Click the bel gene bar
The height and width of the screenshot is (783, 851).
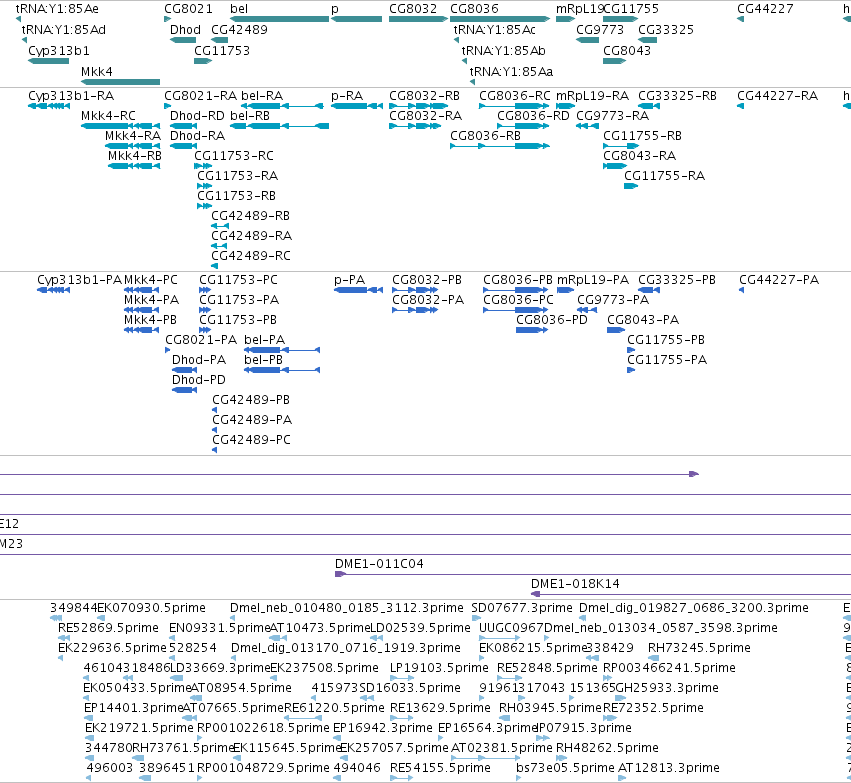(279, 19)
